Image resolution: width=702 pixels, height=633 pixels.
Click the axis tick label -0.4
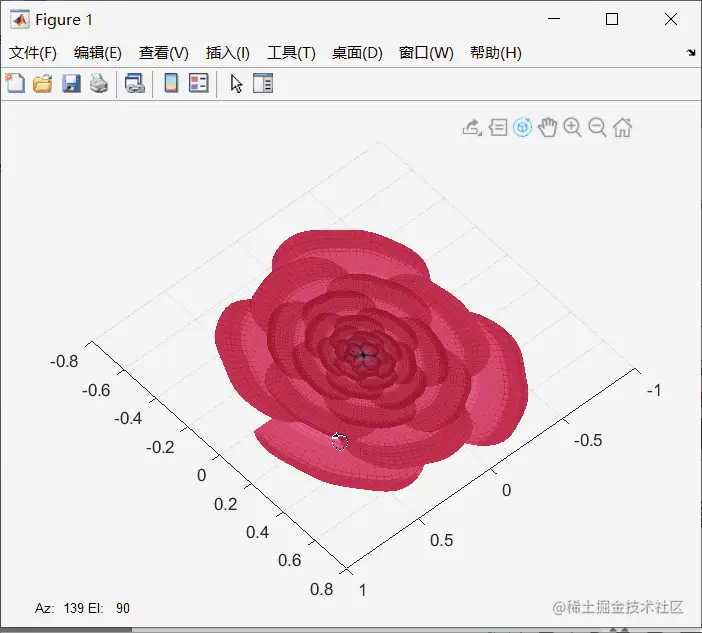(x=128, y=418)
